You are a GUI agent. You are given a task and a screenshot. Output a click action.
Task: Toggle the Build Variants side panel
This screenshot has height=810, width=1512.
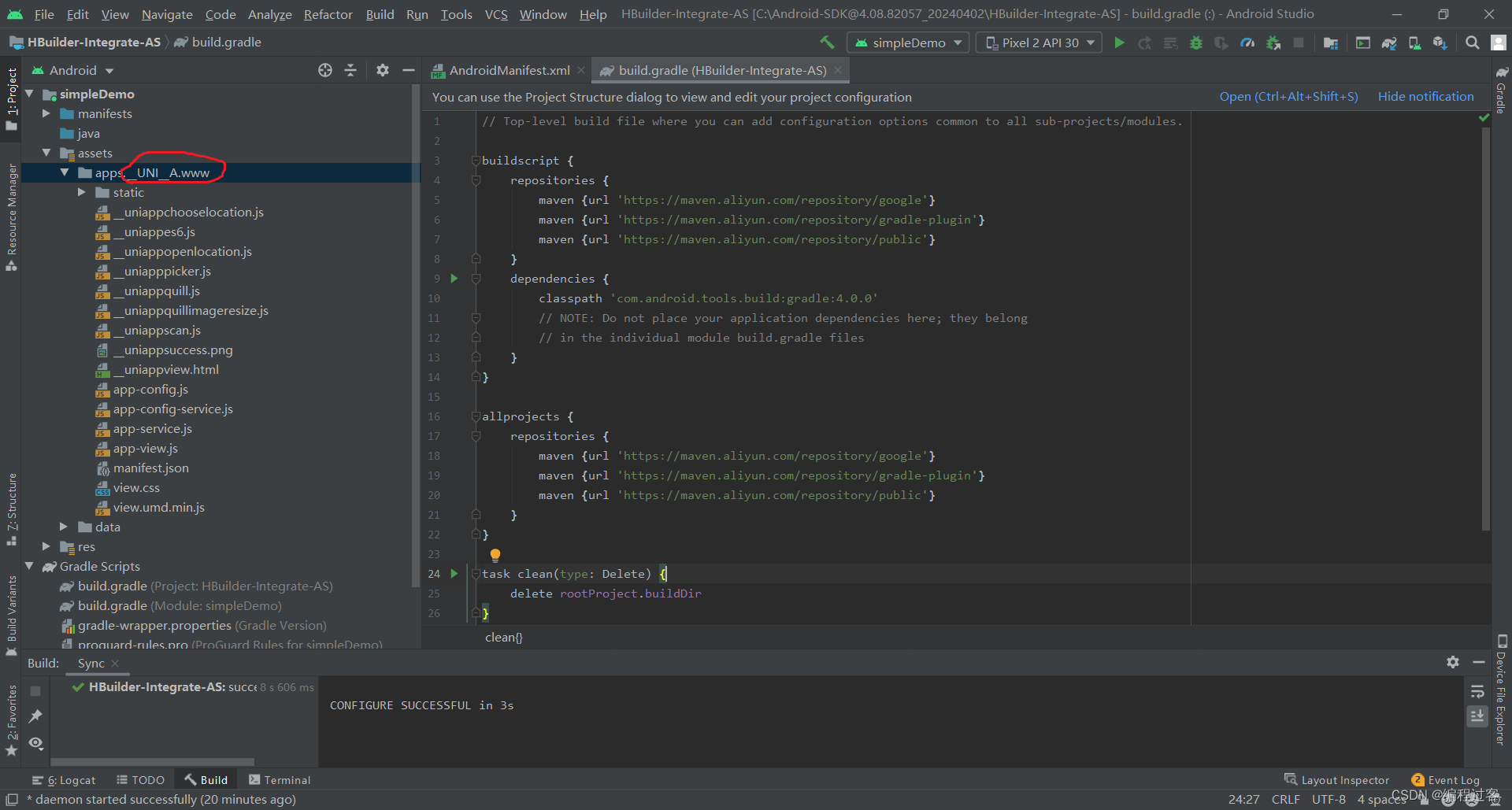pyautogui.click(x=11, y=616)
